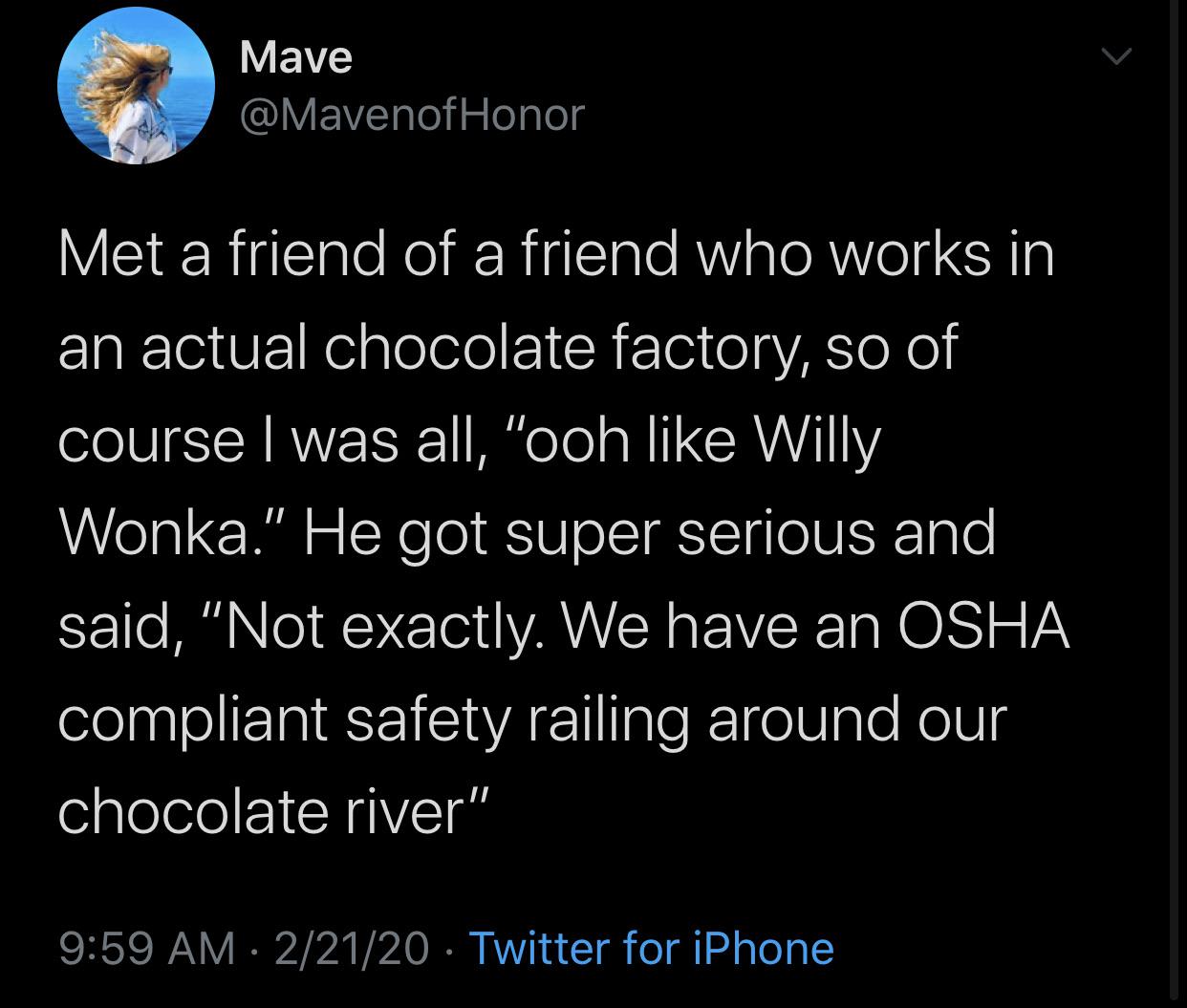
Task: Open the tweet body text
Action: [x=564, y=530]
